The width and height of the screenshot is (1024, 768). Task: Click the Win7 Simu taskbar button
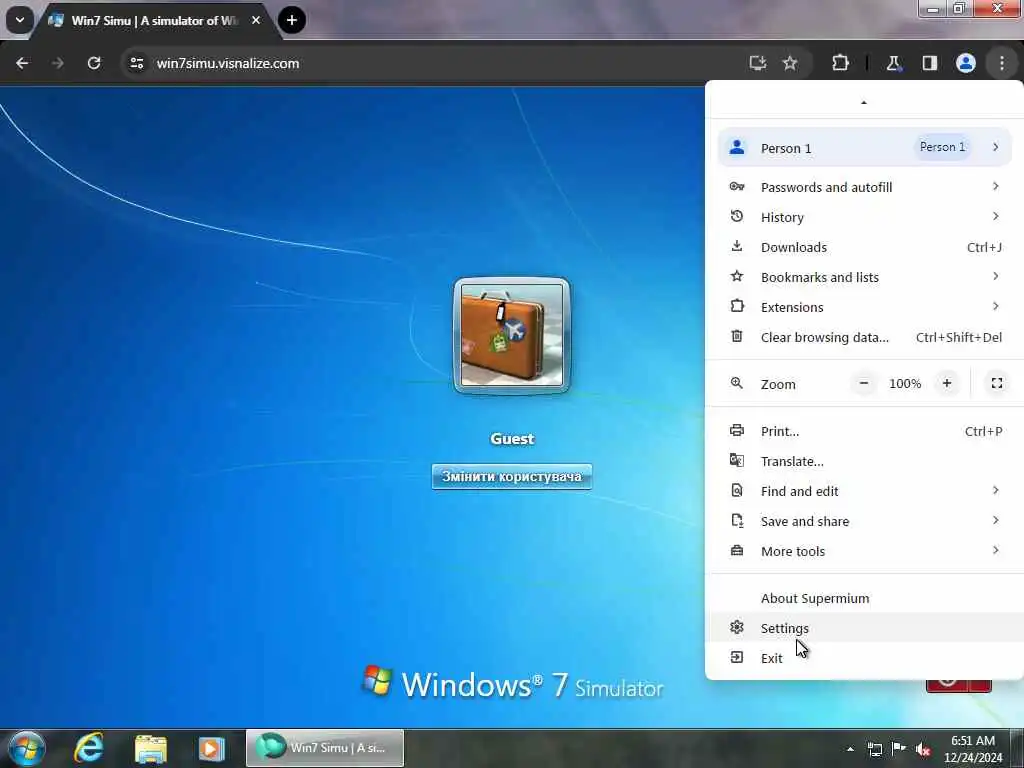click(325, 748)
